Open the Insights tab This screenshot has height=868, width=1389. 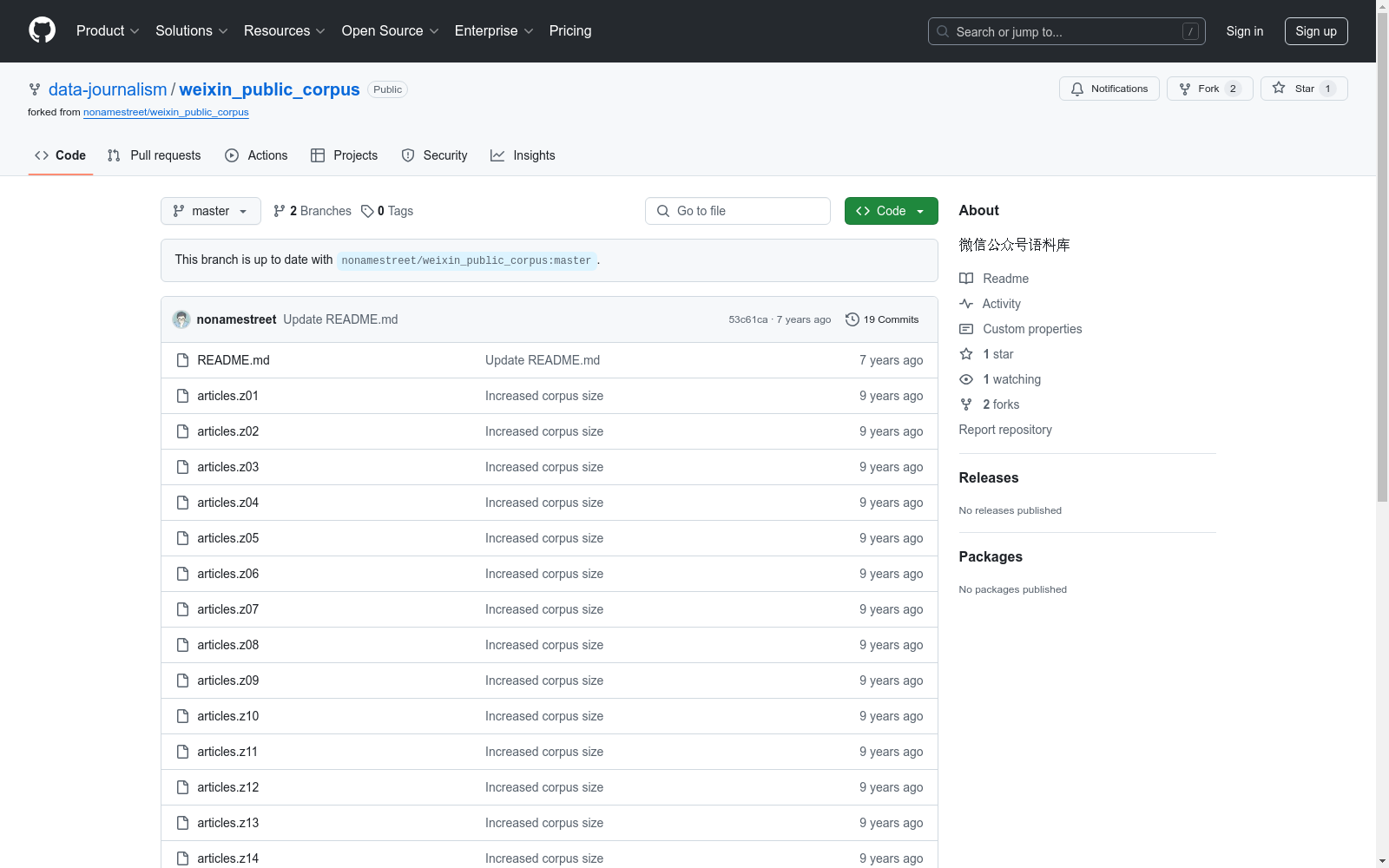(x=523, y=155)
